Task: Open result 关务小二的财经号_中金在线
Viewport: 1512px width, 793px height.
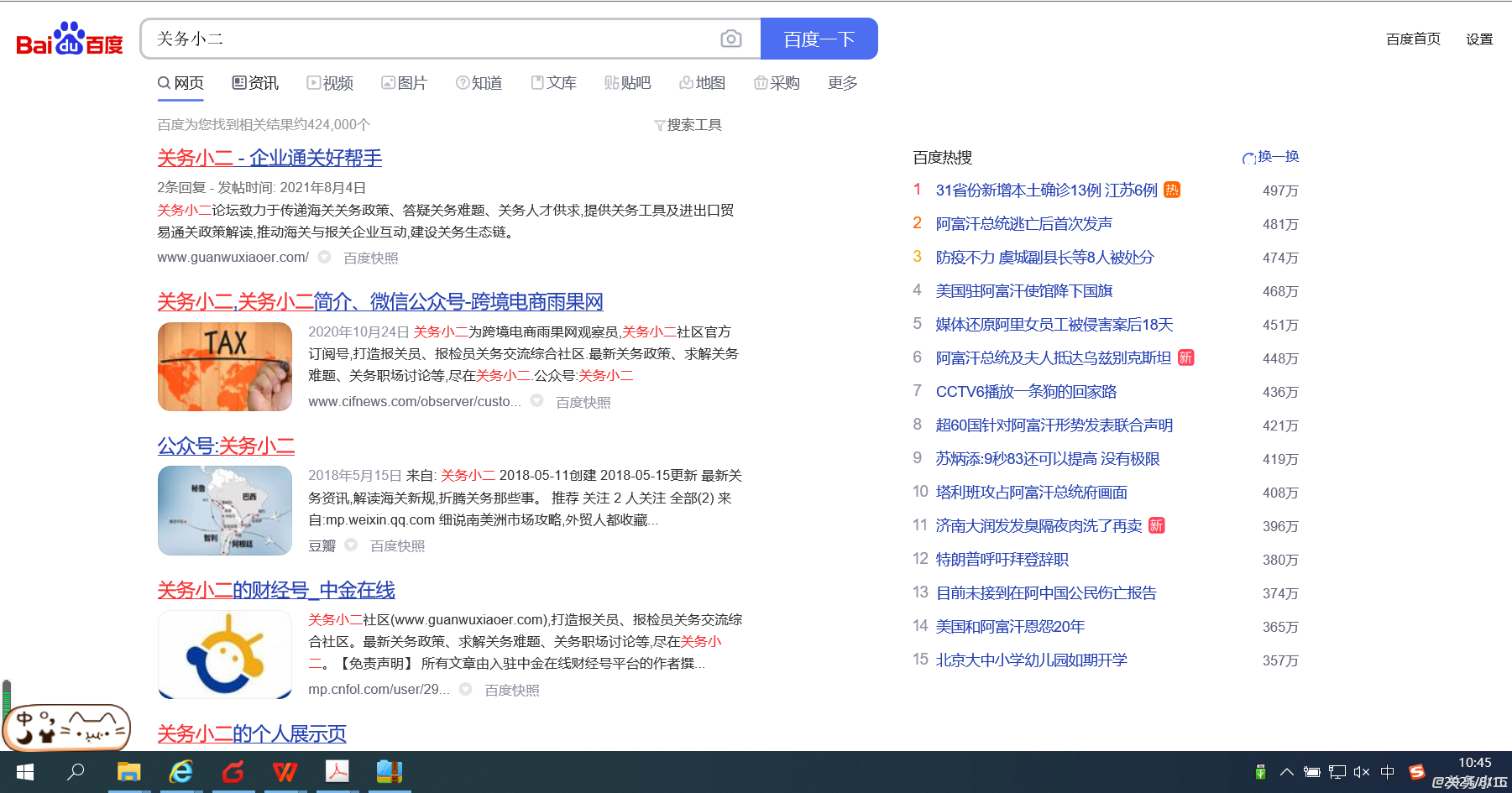Action: click(276, 590)
